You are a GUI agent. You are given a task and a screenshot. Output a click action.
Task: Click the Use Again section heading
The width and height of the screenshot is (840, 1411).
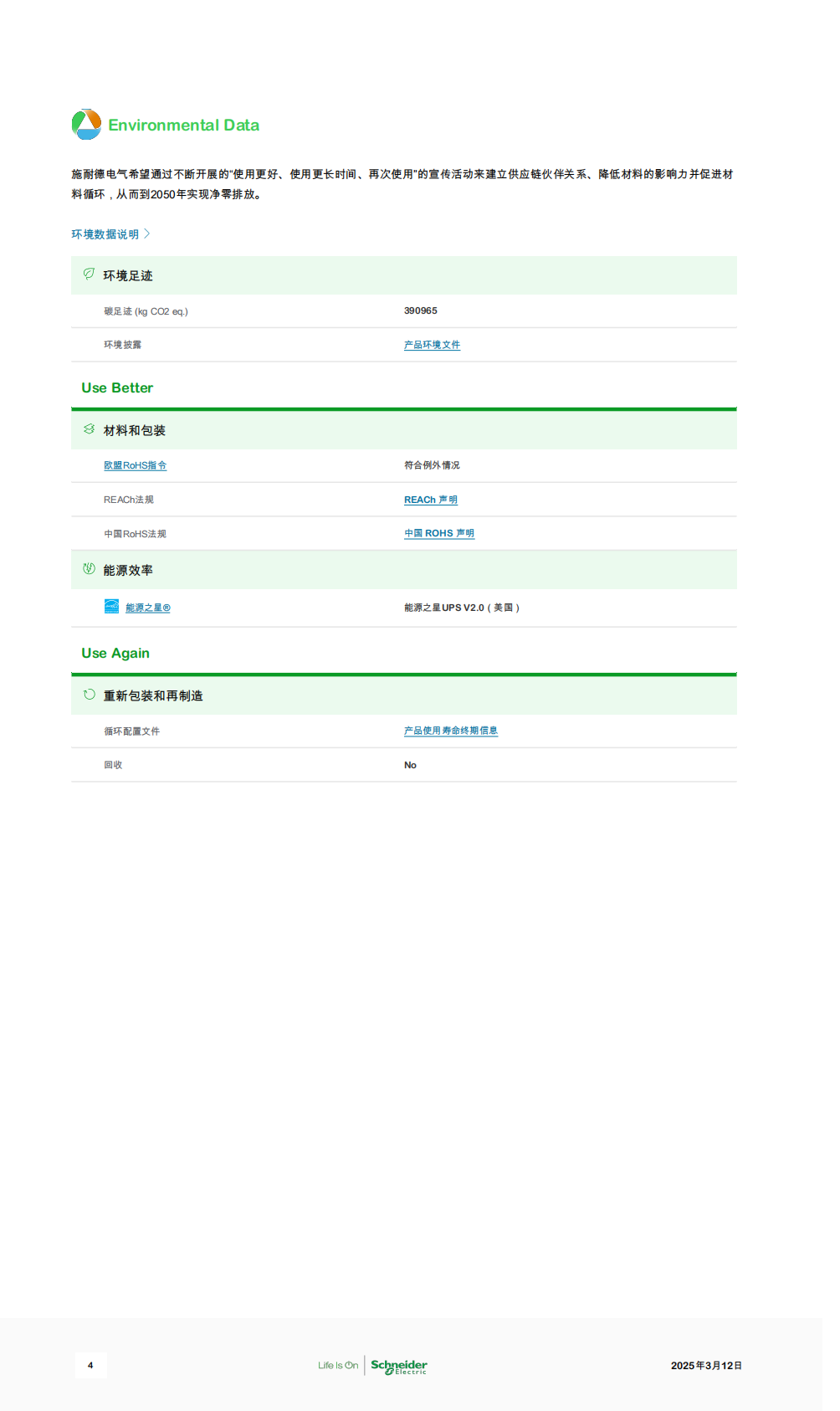click(x=115, y=654)
